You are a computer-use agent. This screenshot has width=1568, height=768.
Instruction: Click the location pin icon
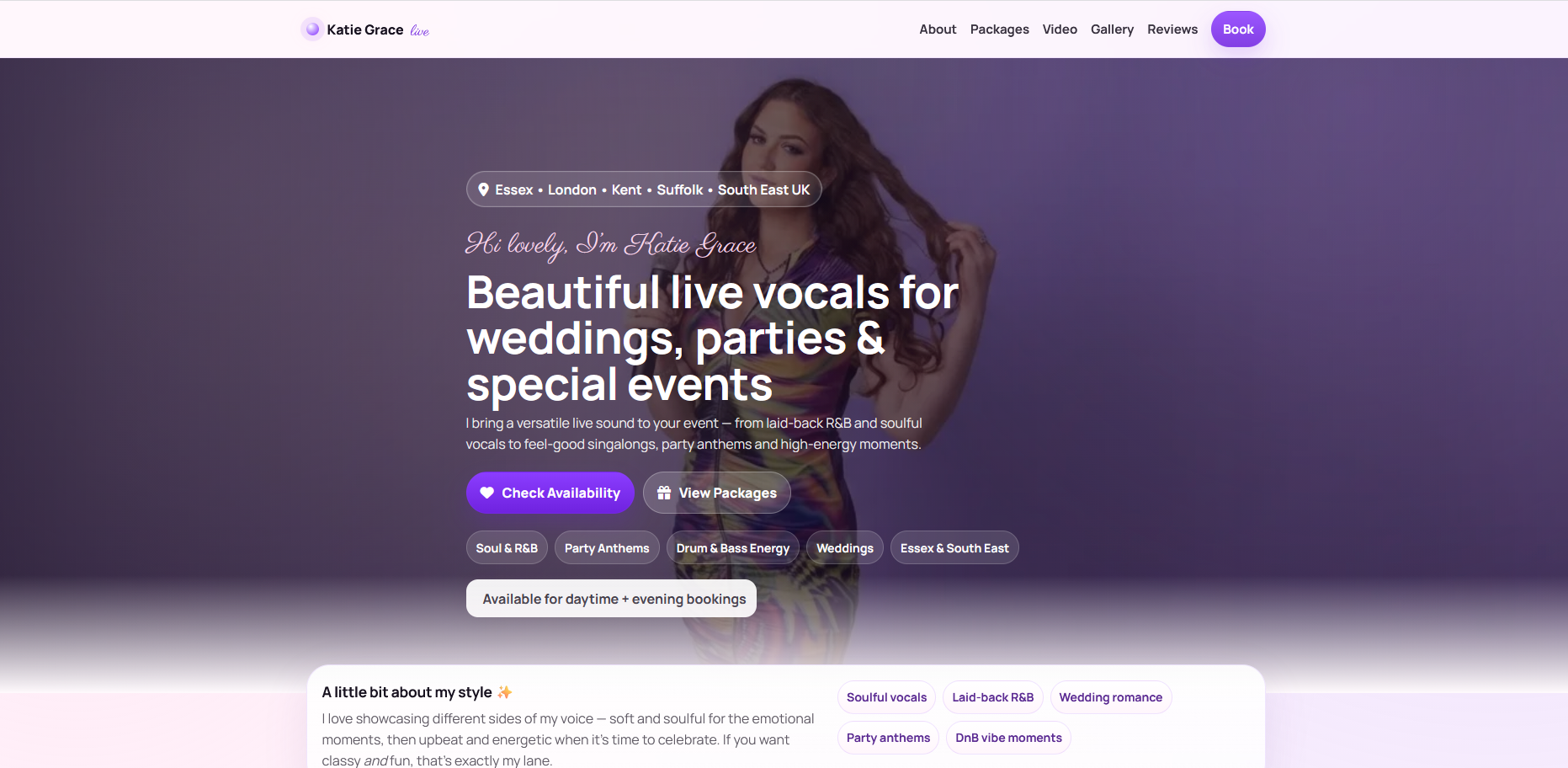click(x=483, y=189)
